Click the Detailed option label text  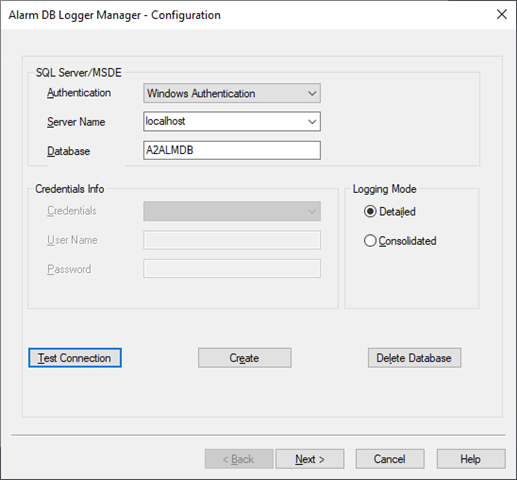(x=397, y=212)
